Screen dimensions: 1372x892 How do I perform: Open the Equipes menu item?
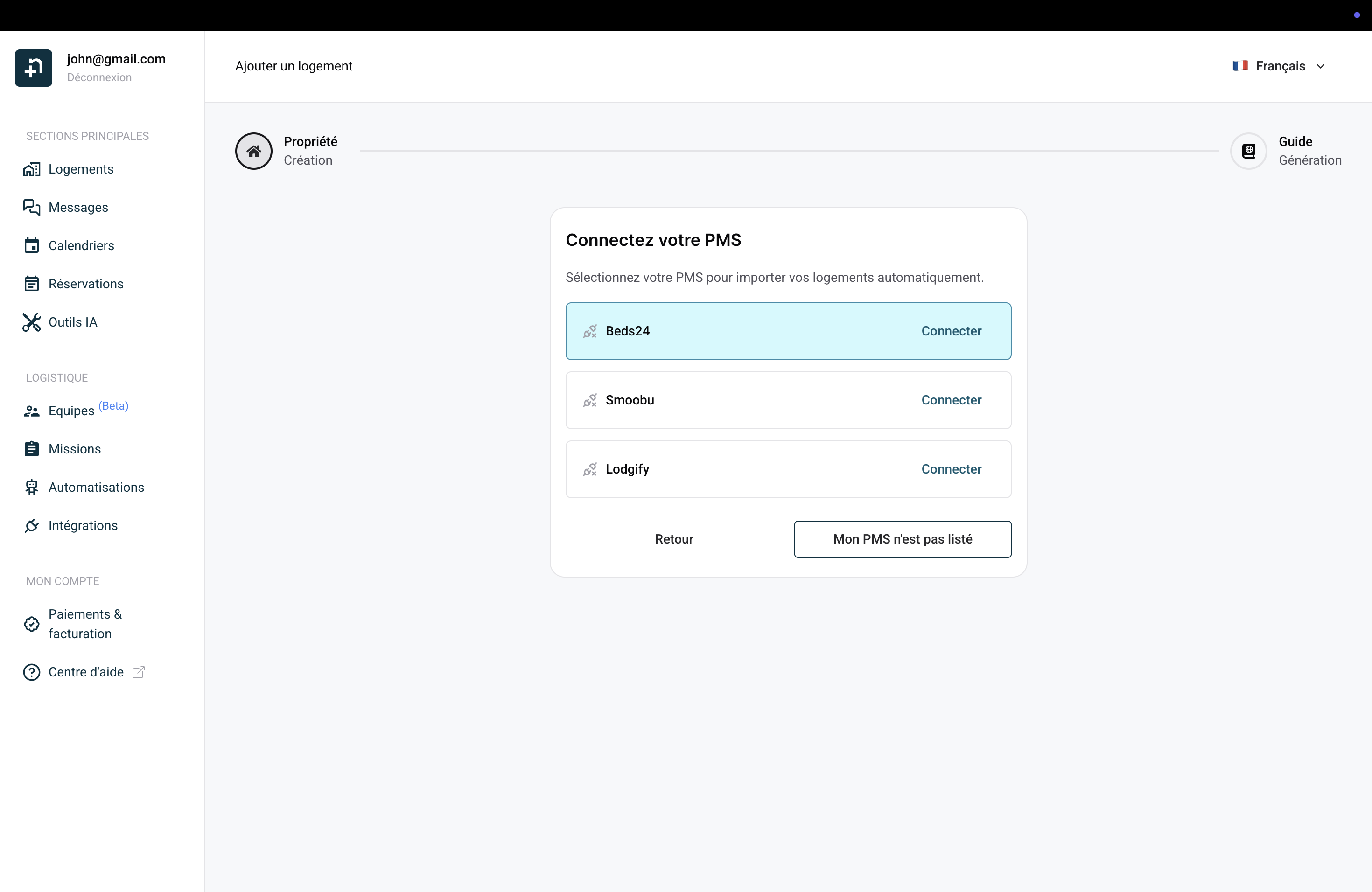tap(71, 411)
